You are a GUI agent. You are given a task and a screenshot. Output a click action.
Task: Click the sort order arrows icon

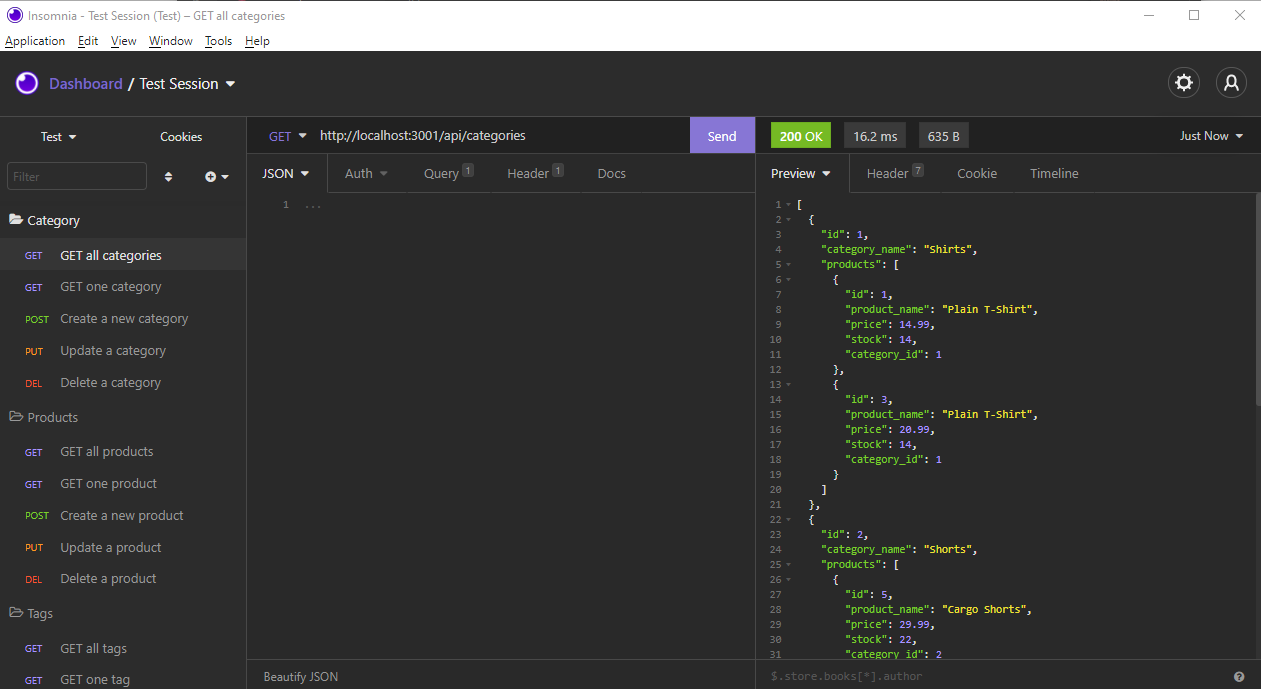coord(168,177)
